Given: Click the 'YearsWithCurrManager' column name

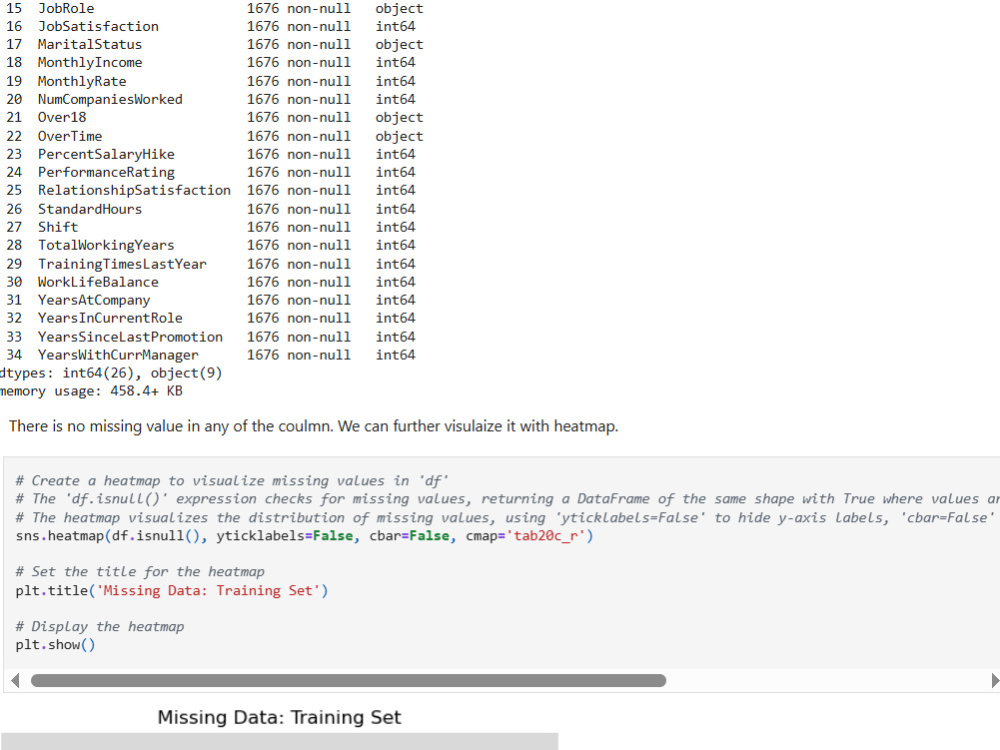Looking at the screenshot, I should (118, 355).
